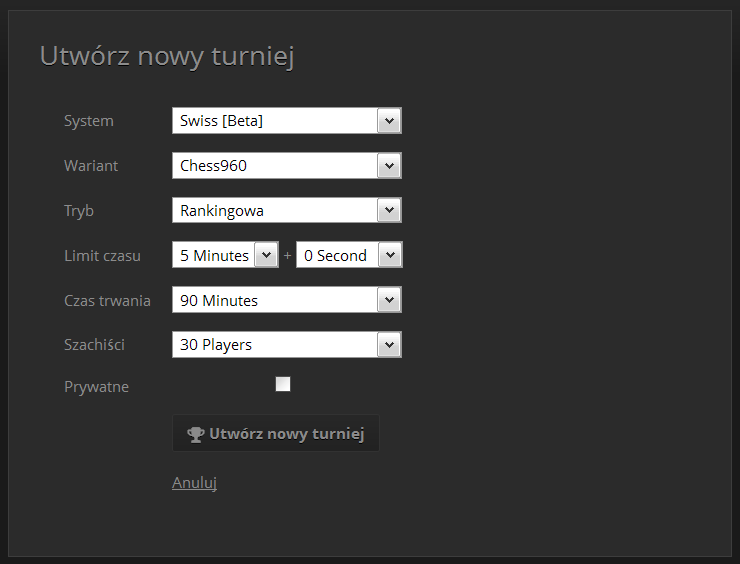Click the Prywatne label text
740x564 pixels.
click(x=96, y=387)
